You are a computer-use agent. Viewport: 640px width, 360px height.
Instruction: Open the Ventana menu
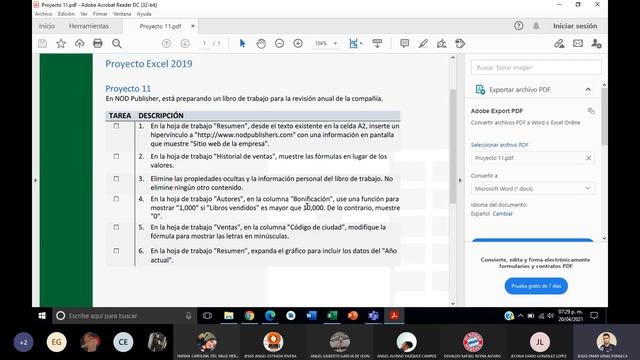[122, 14]
